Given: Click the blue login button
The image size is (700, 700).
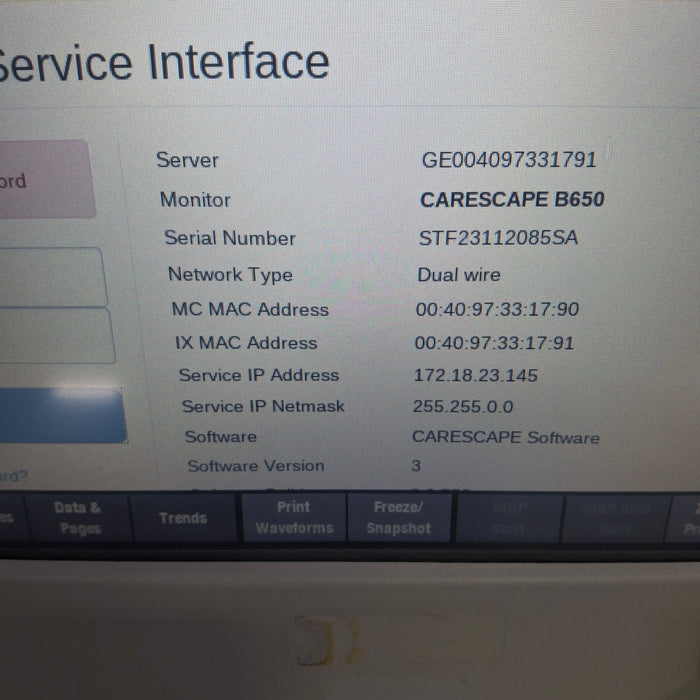Looking at the screenshot, I should coord(62,415).
